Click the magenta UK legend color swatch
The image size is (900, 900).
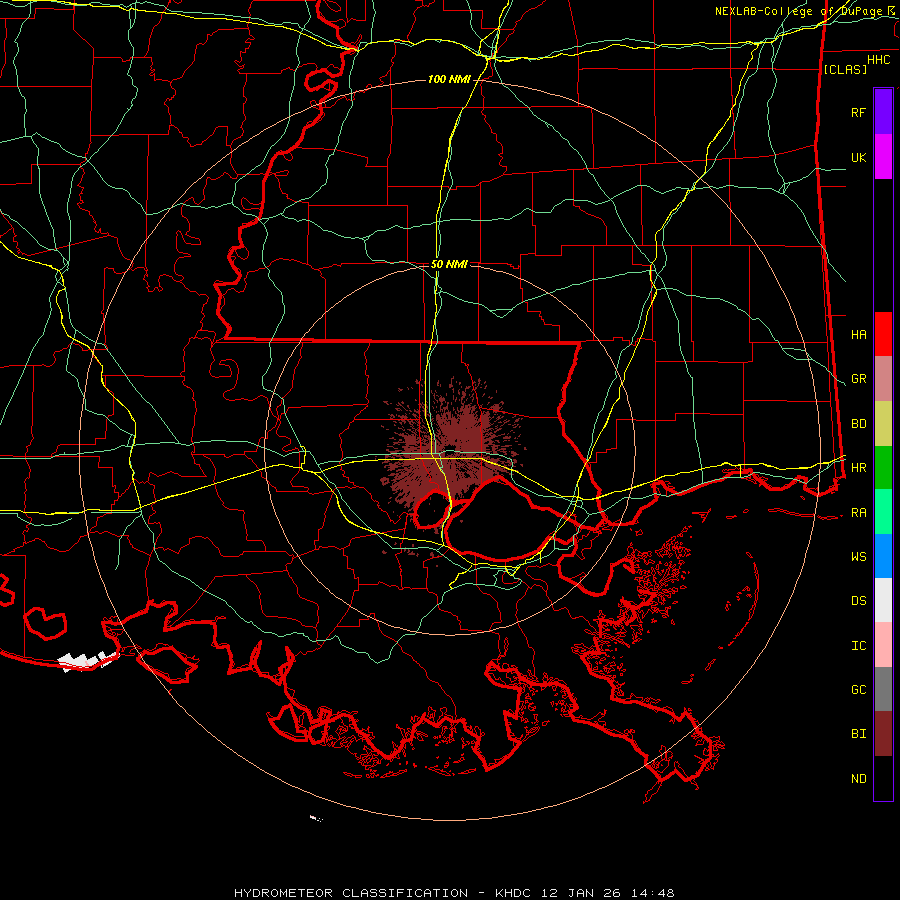point(883,157)
